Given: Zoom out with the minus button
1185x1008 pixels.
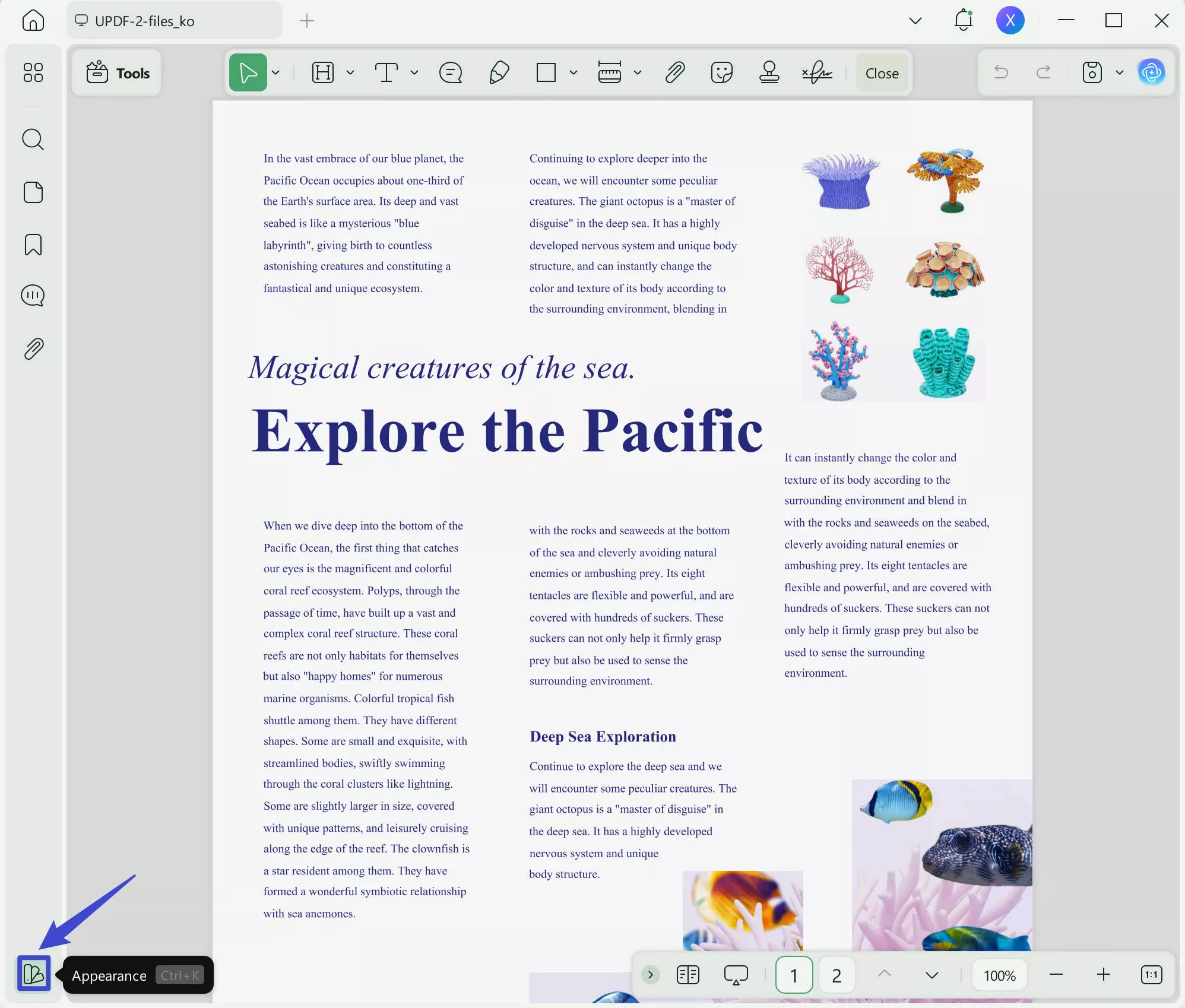Looking at the screenshot, I should pos(1056,975).
